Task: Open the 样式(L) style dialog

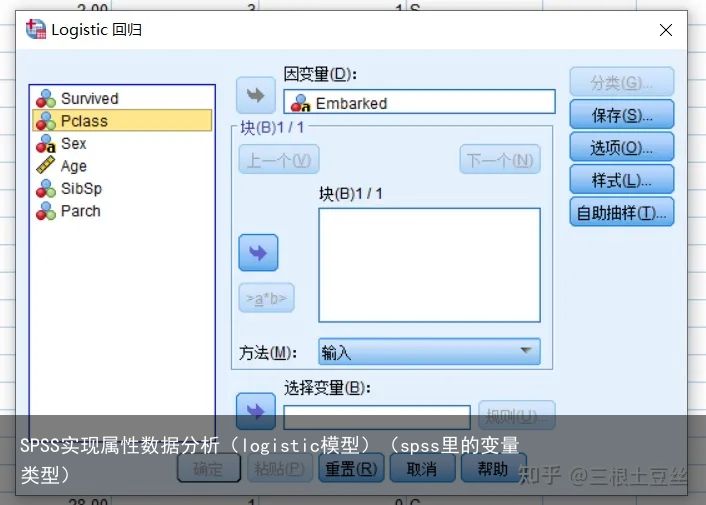Action: pyautogui.click(x=622, y=180)
